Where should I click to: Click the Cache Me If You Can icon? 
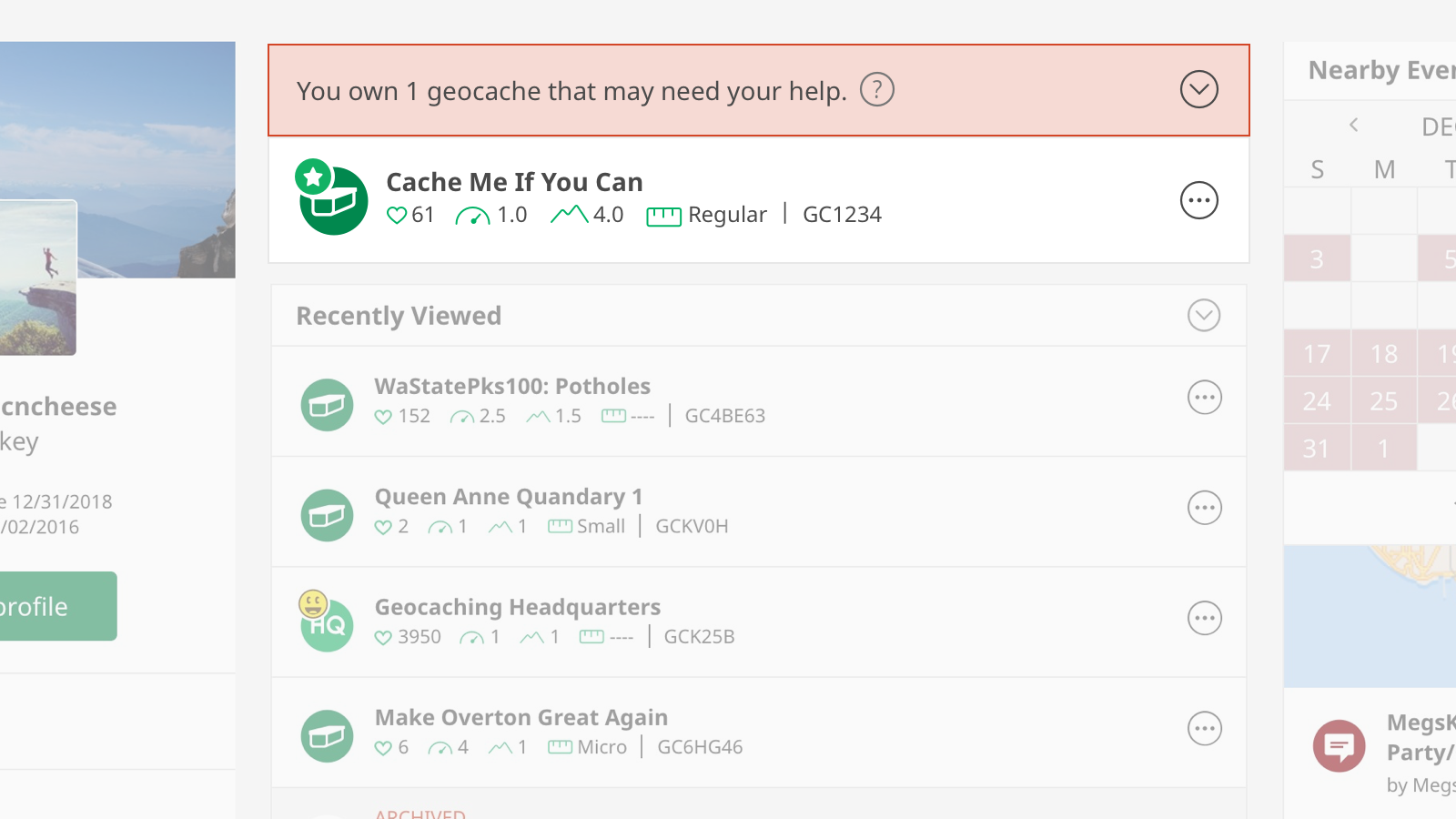[x=332, y=199]
